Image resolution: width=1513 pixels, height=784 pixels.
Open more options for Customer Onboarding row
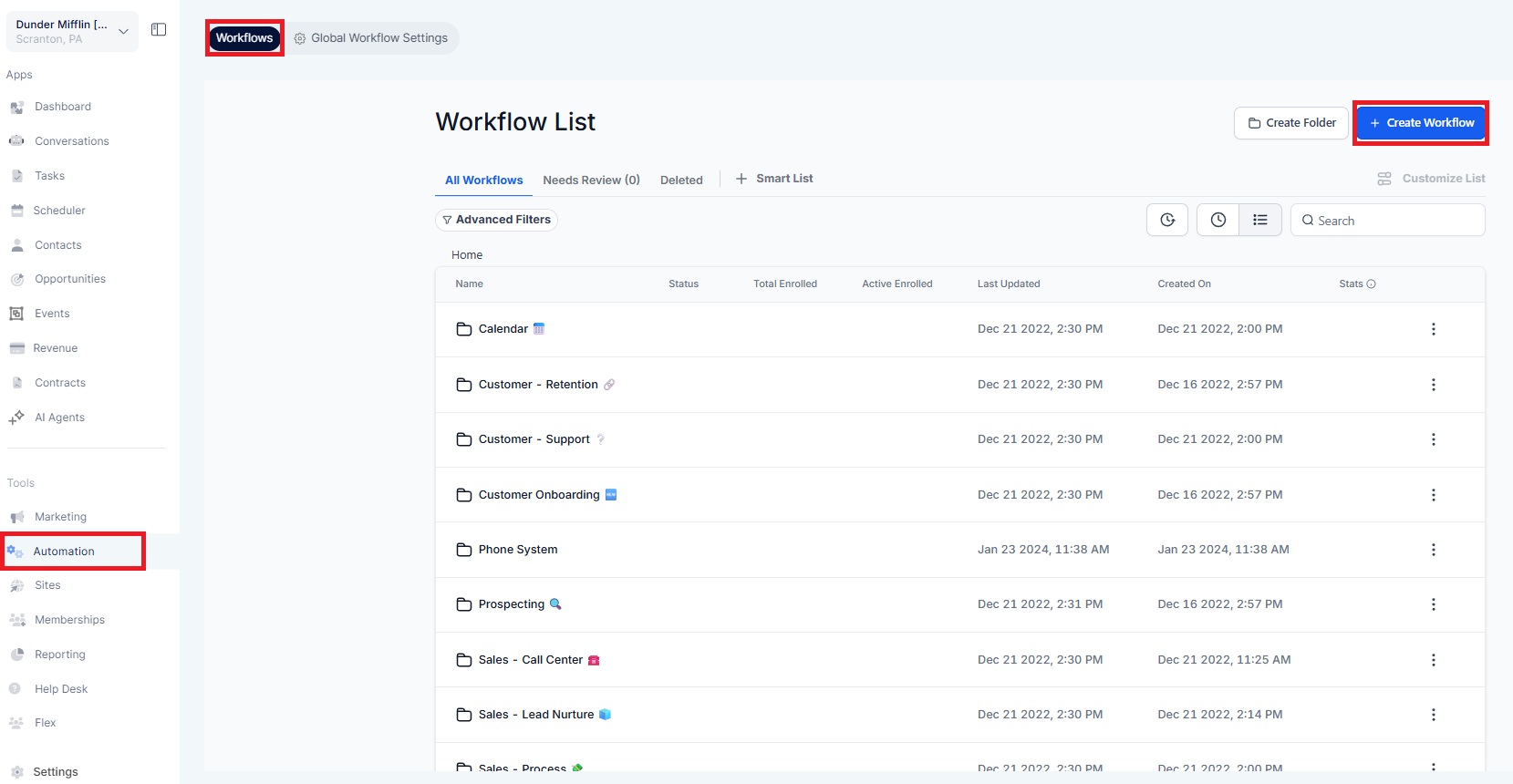(1433, 495)
